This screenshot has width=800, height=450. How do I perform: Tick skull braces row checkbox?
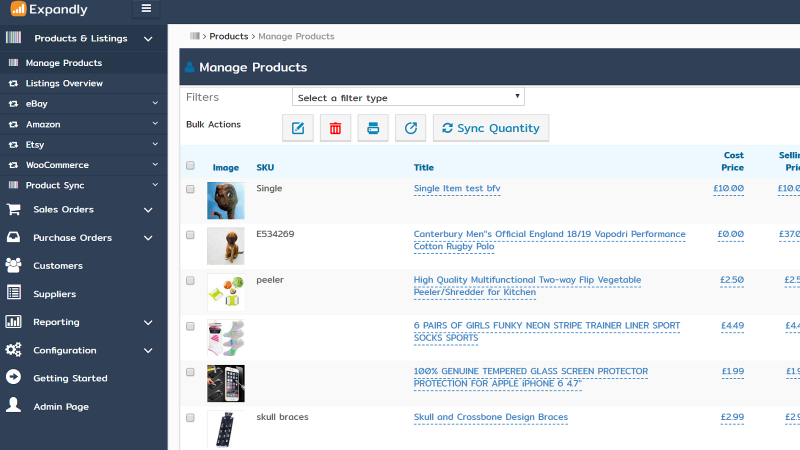pos(190,417)
